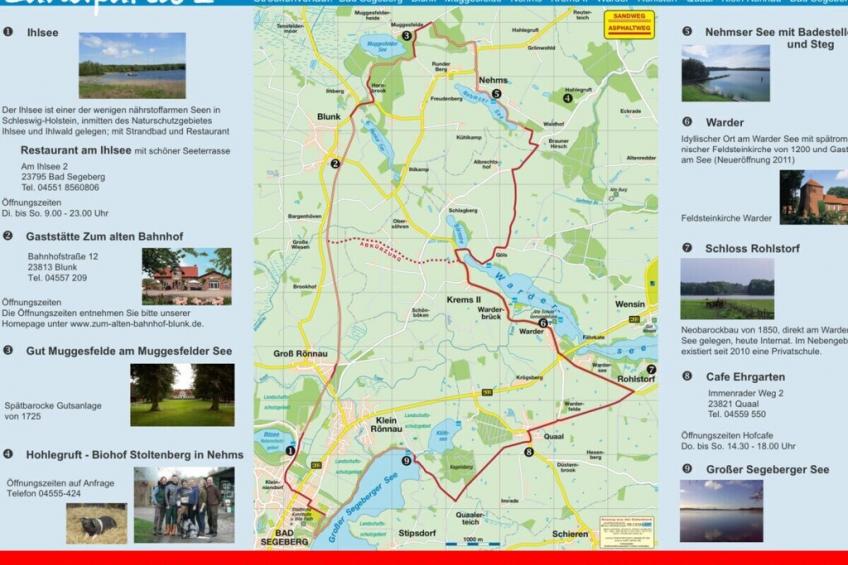View the Schloss Rohlstorf photo
The width and height of the screenshot is (848, 565).
click(x=727, y=289)
